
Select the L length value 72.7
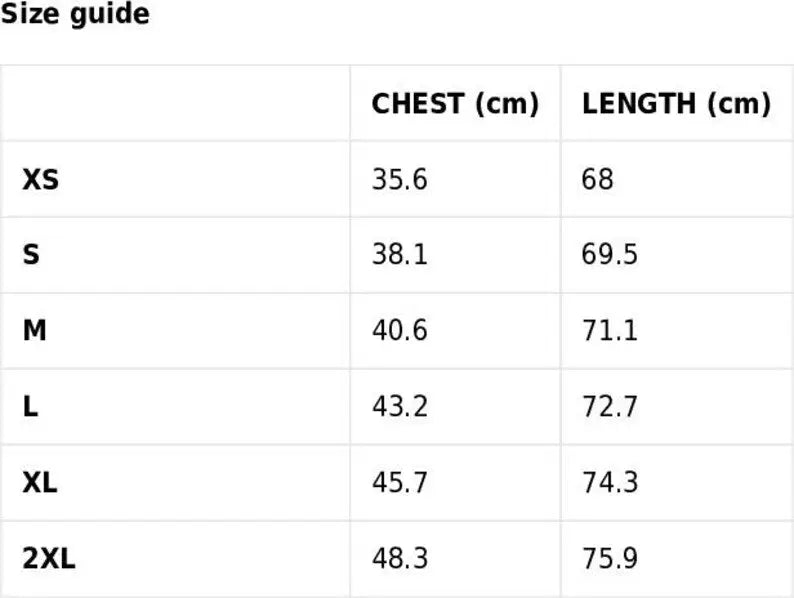(610, 407)
